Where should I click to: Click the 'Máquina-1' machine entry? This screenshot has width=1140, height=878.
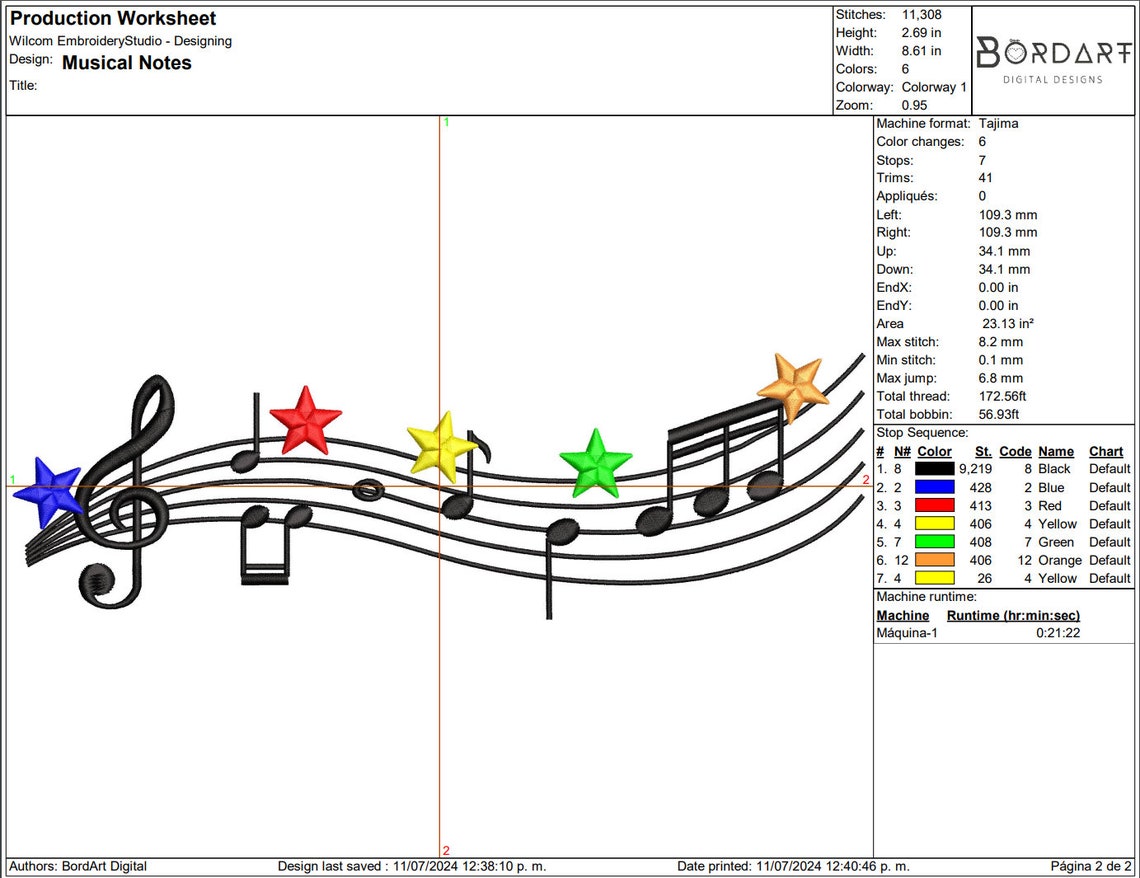coord(907,633)
